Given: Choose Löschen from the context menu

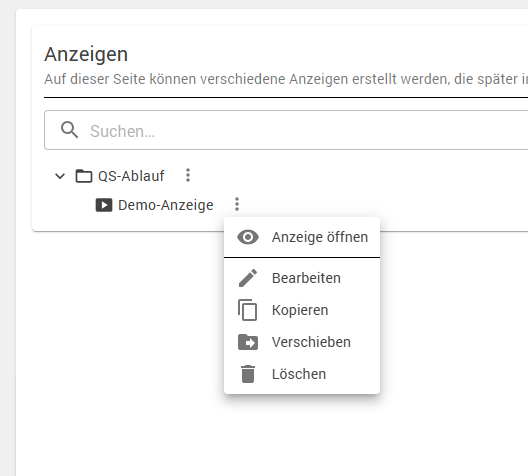Looking at the screenshot, I should pyautogui.click(x=302, y=374).
